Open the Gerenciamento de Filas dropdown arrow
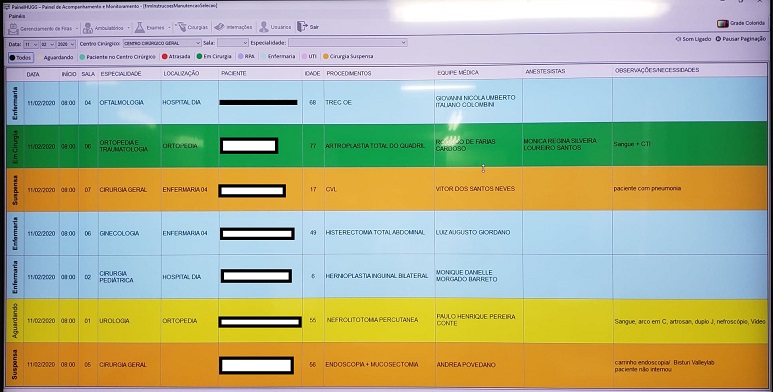The image size is (773, 392). coord(77,29)
